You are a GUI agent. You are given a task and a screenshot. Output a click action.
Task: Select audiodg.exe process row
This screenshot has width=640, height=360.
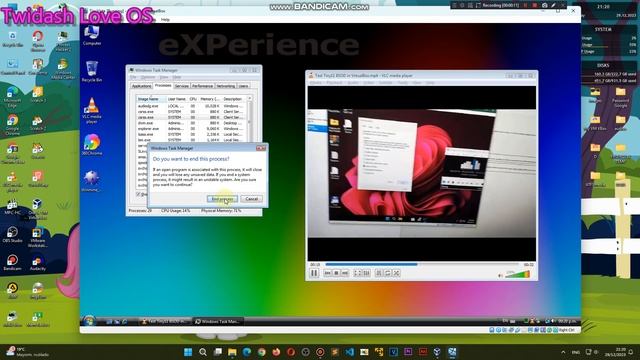click(191, 106)
